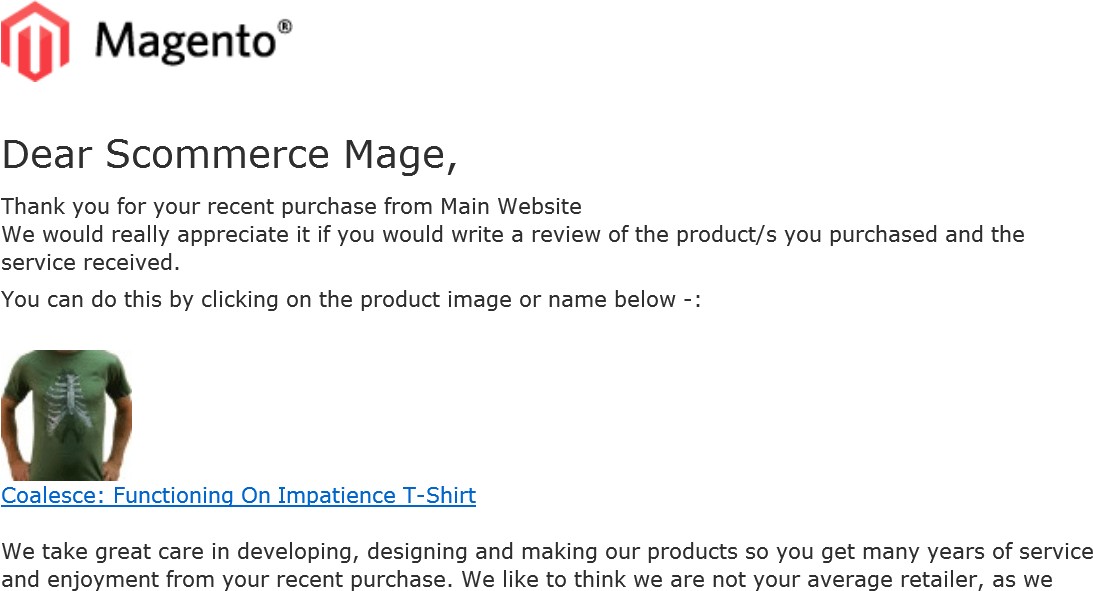Image resolution: width=1093 pixels, height=591 pixels.
Task: Click the Magento wordmark text
Action: click(x=185, y=42)
